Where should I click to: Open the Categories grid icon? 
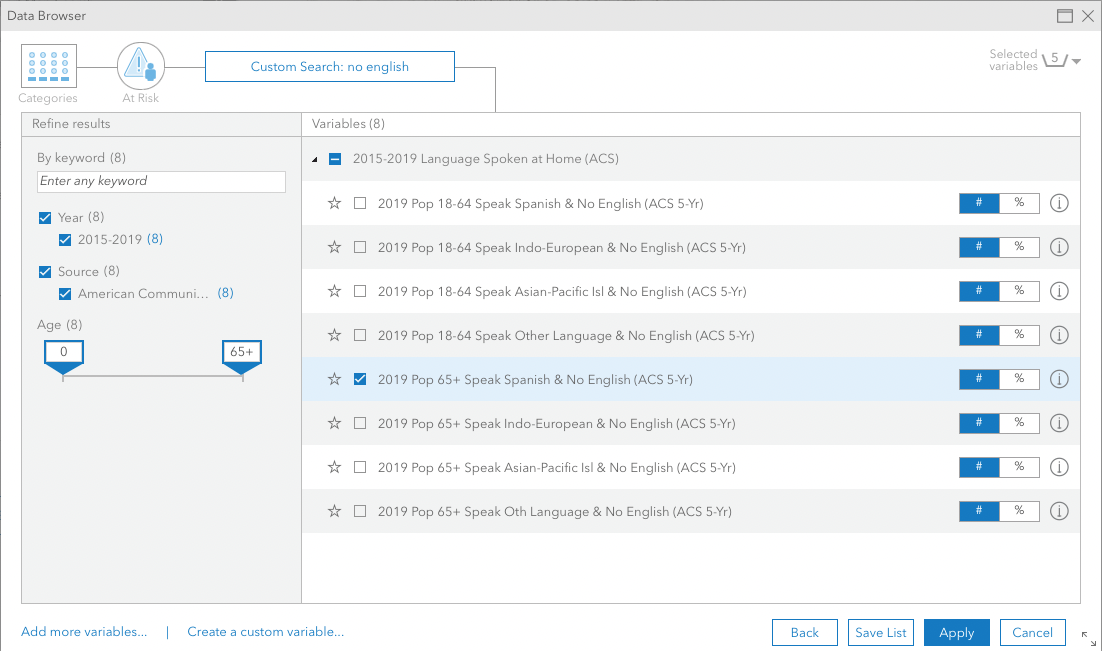[x=48, y=66]
